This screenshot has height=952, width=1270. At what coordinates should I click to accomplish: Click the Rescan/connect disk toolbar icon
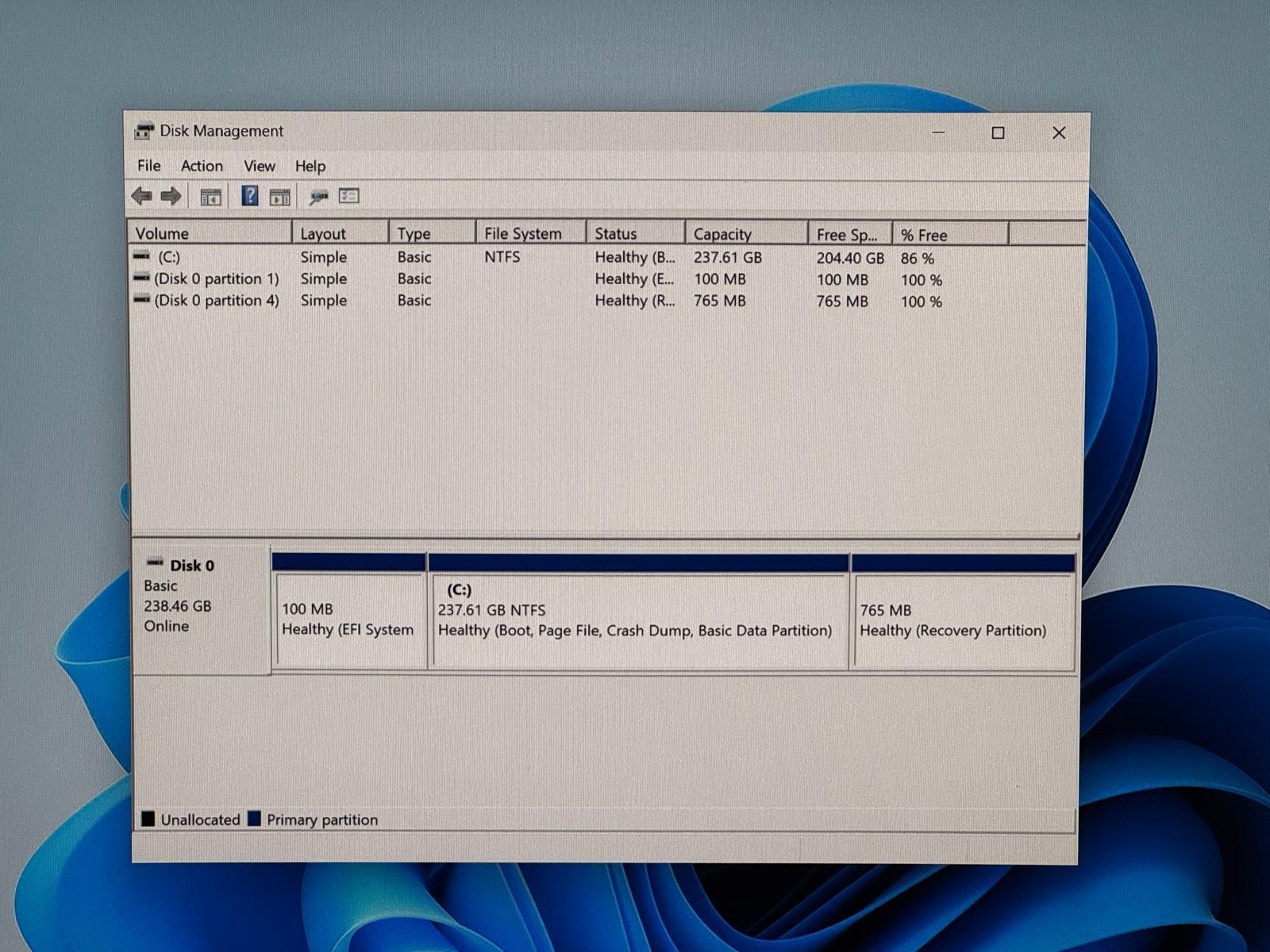coord(318,196)
